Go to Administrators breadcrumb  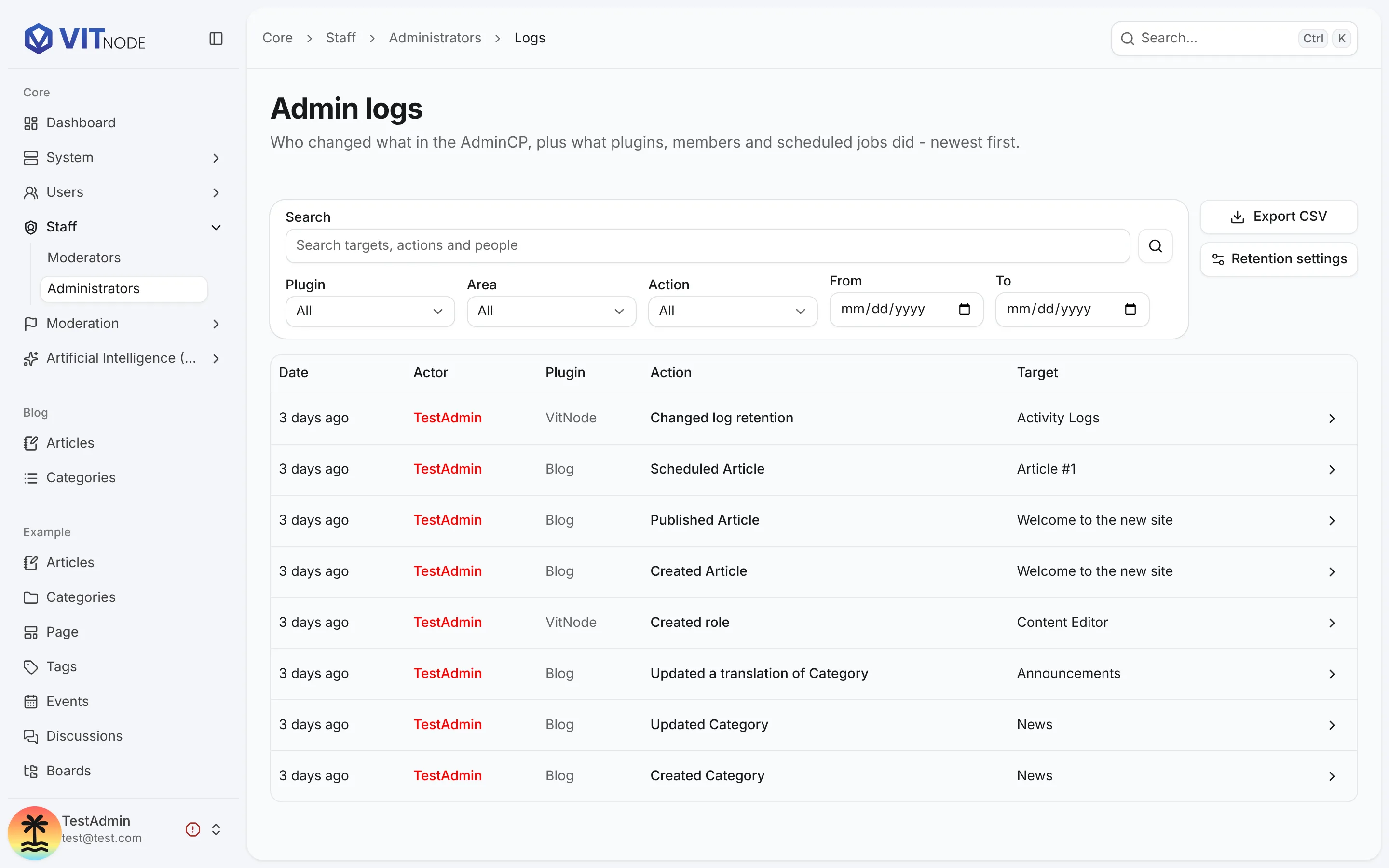[435, 38]
